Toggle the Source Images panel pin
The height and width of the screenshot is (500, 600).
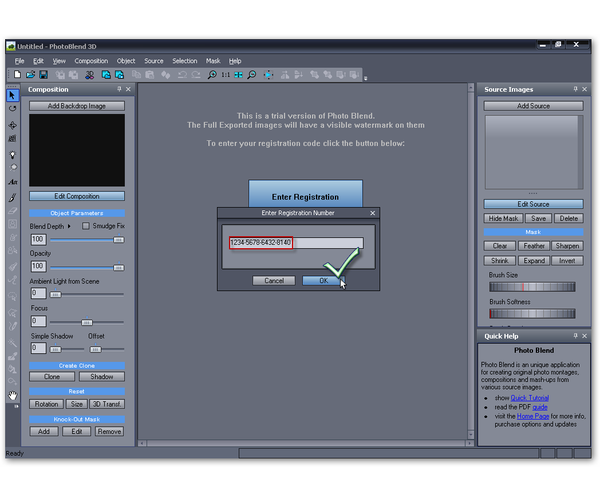[x=575, y=89]
